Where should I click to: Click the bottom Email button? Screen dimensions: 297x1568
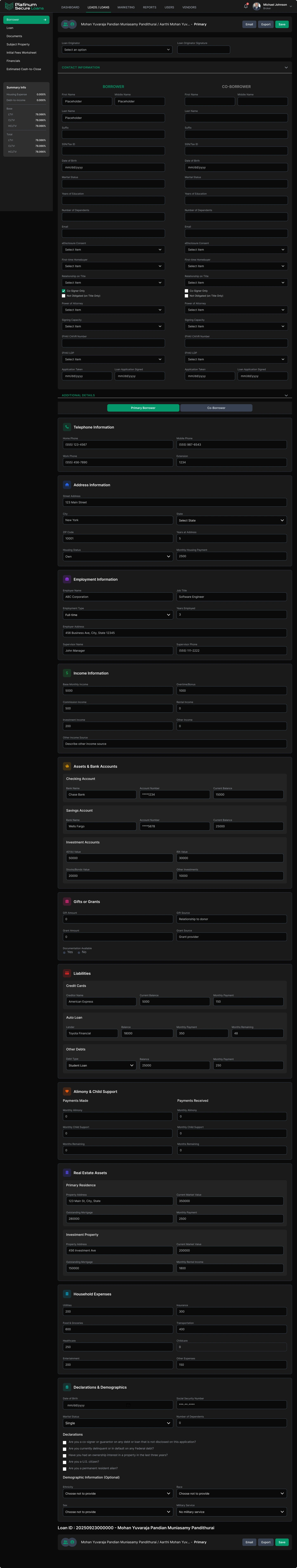click(249, 1542)
